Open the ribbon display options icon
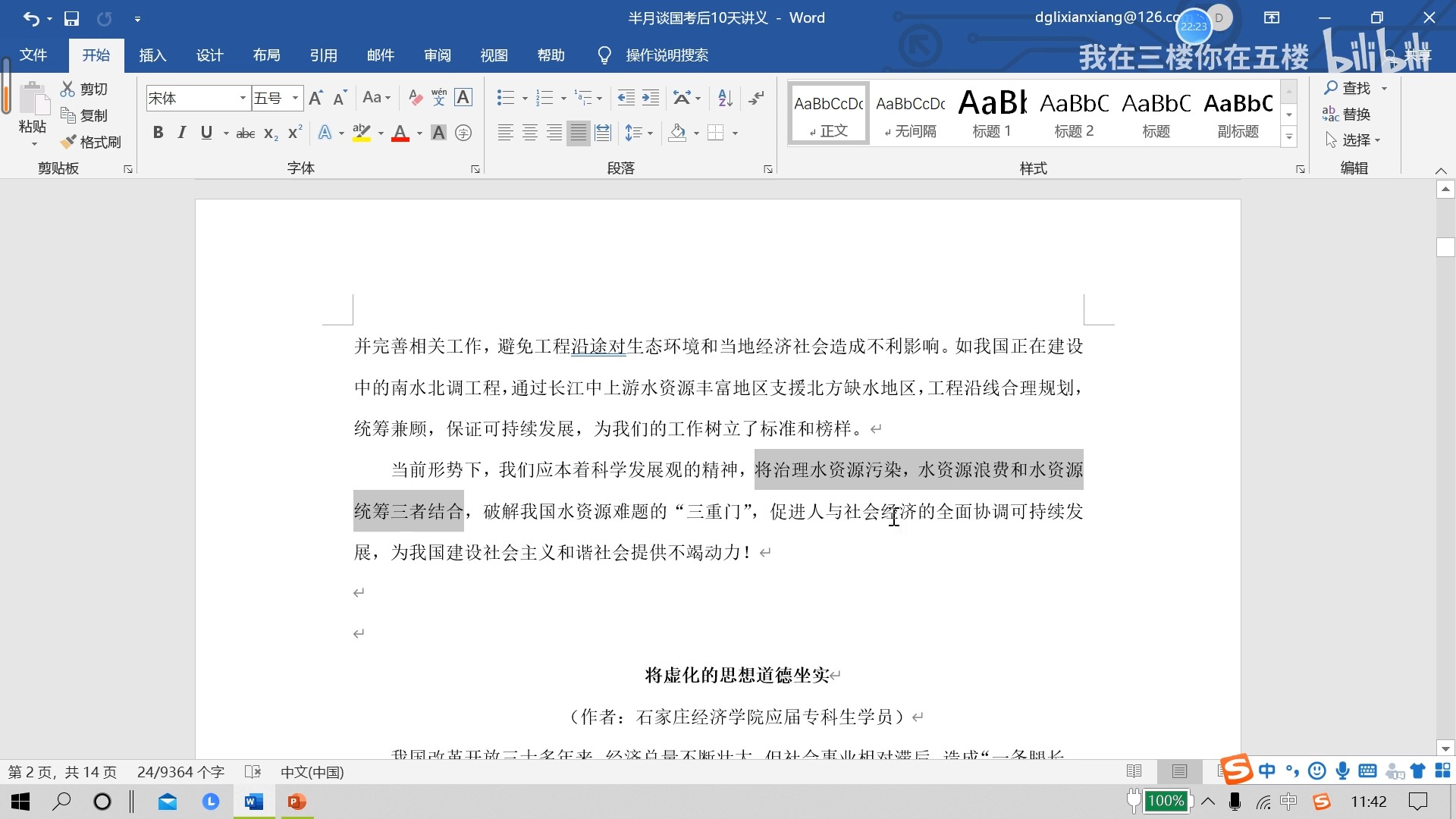The image size is (1456, 819). tap(1272, 18)
